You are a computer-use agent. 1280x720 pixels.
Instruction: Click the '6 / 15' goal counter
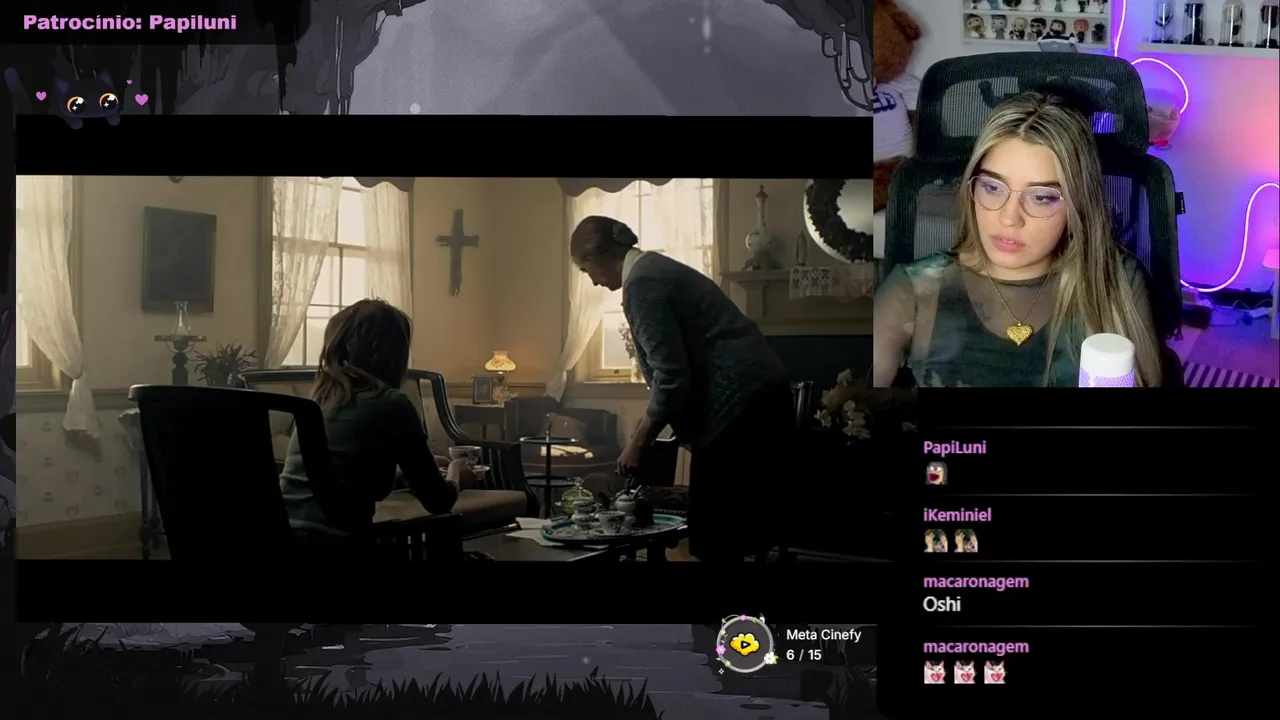(x=803, y=655)
